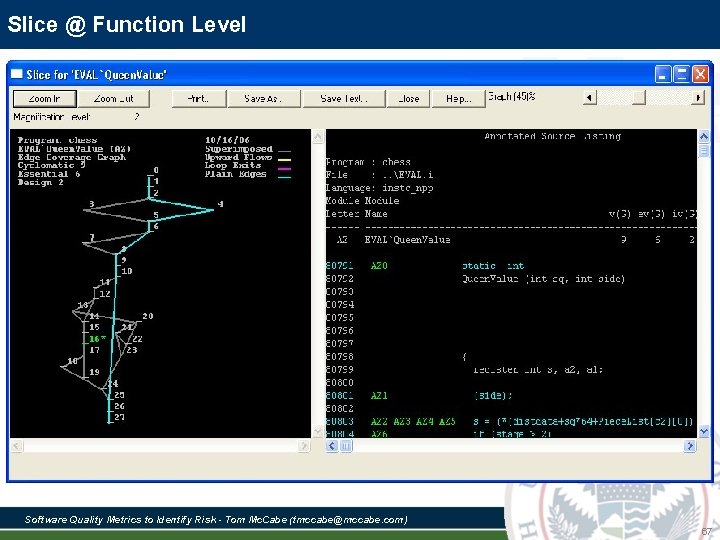Click the Help button

(x=458, y=98)
